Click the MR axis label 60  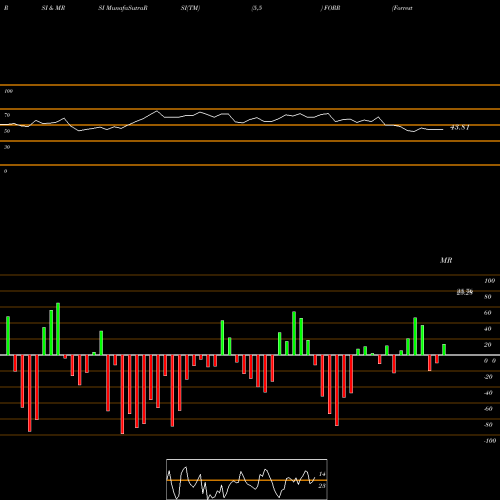coord(488,313)
